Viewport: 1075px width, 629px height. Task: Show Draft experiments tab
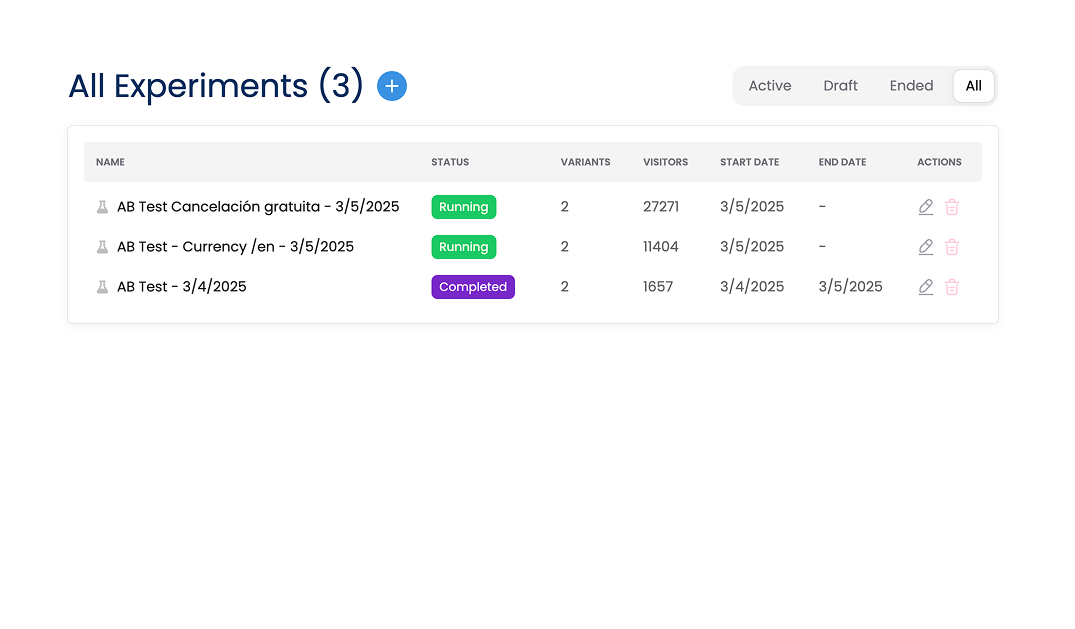point(840,86)
